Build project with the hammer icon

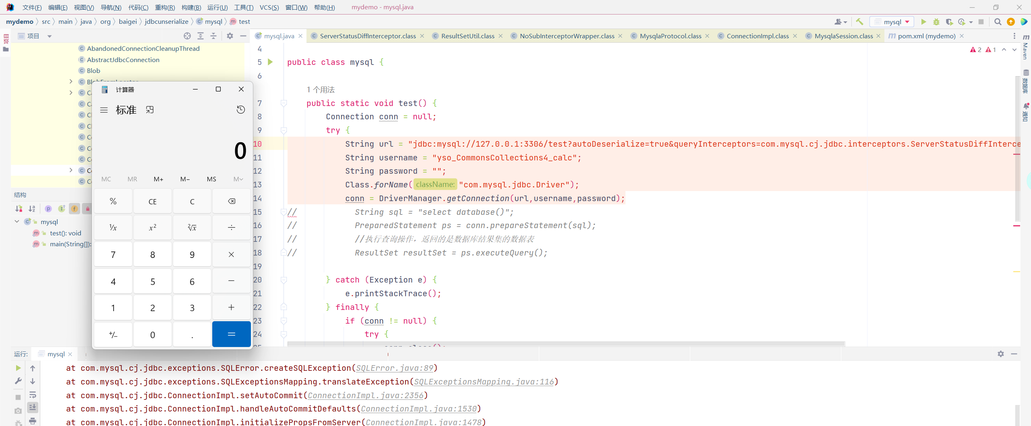[x=859, y=21]
